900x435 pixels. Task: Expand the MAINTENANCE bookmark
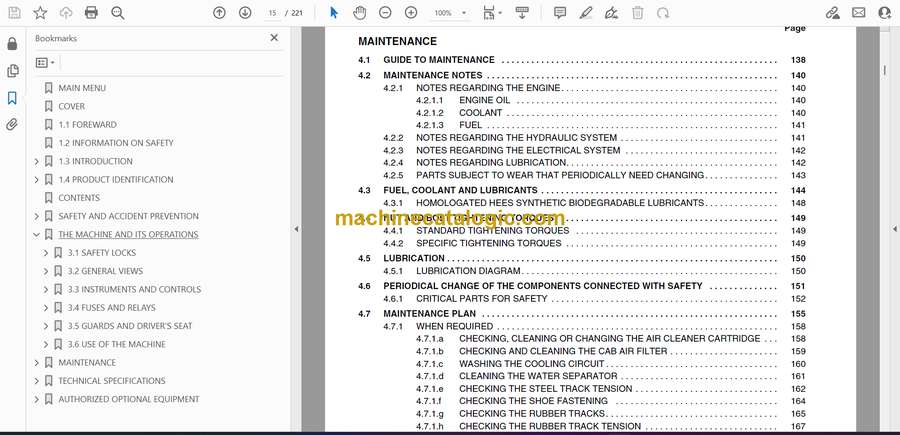pyautogui.click(x=37, y=363)
